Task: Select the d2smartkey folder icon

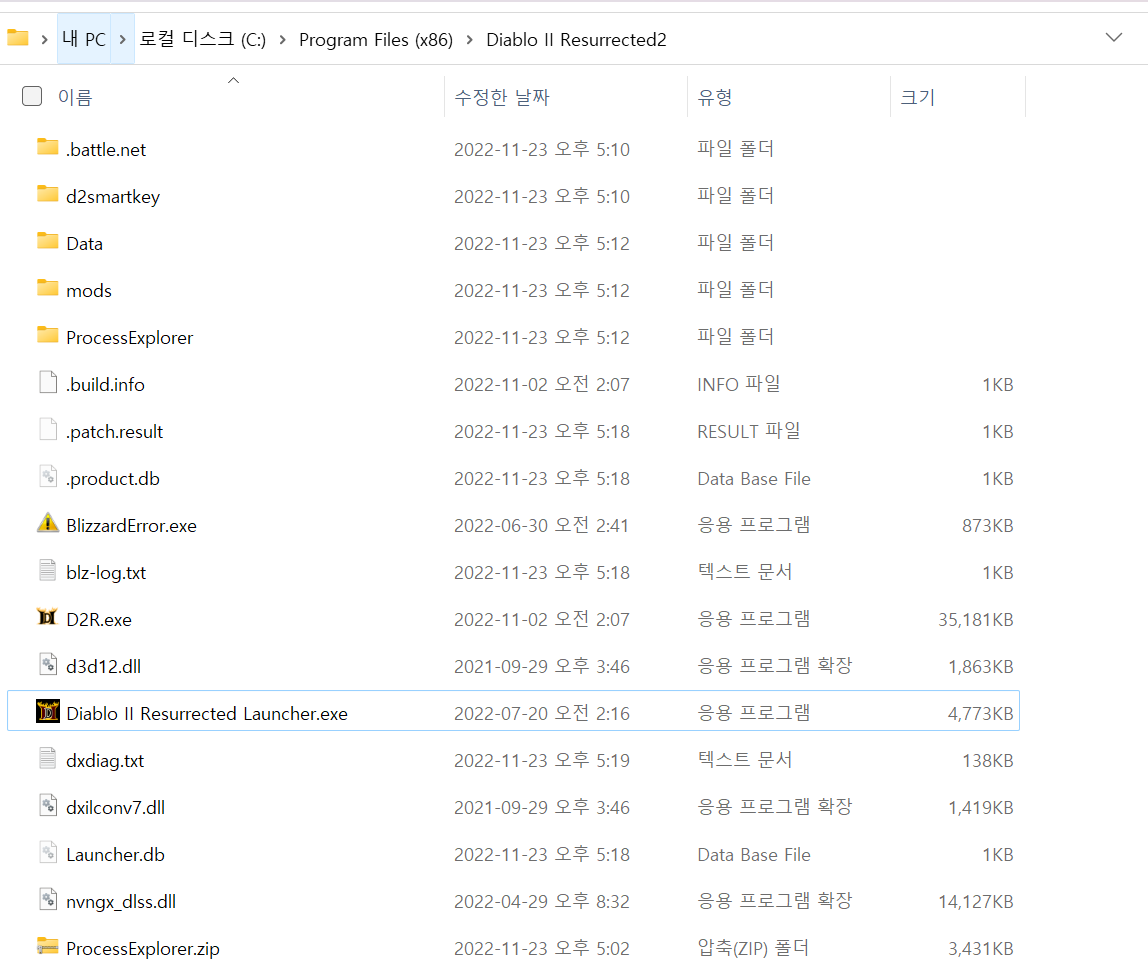Action: (48, 194)
